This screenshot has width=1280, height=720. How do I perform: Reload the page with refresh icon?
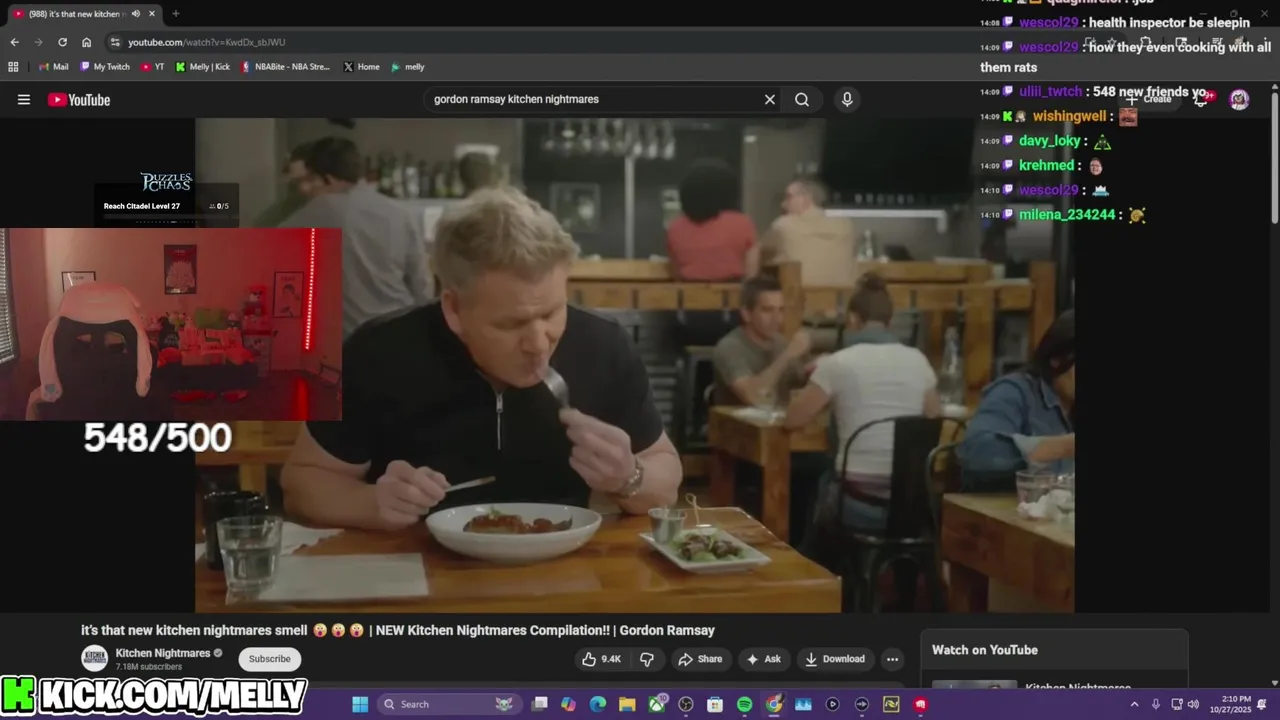(x=62, y=42)
